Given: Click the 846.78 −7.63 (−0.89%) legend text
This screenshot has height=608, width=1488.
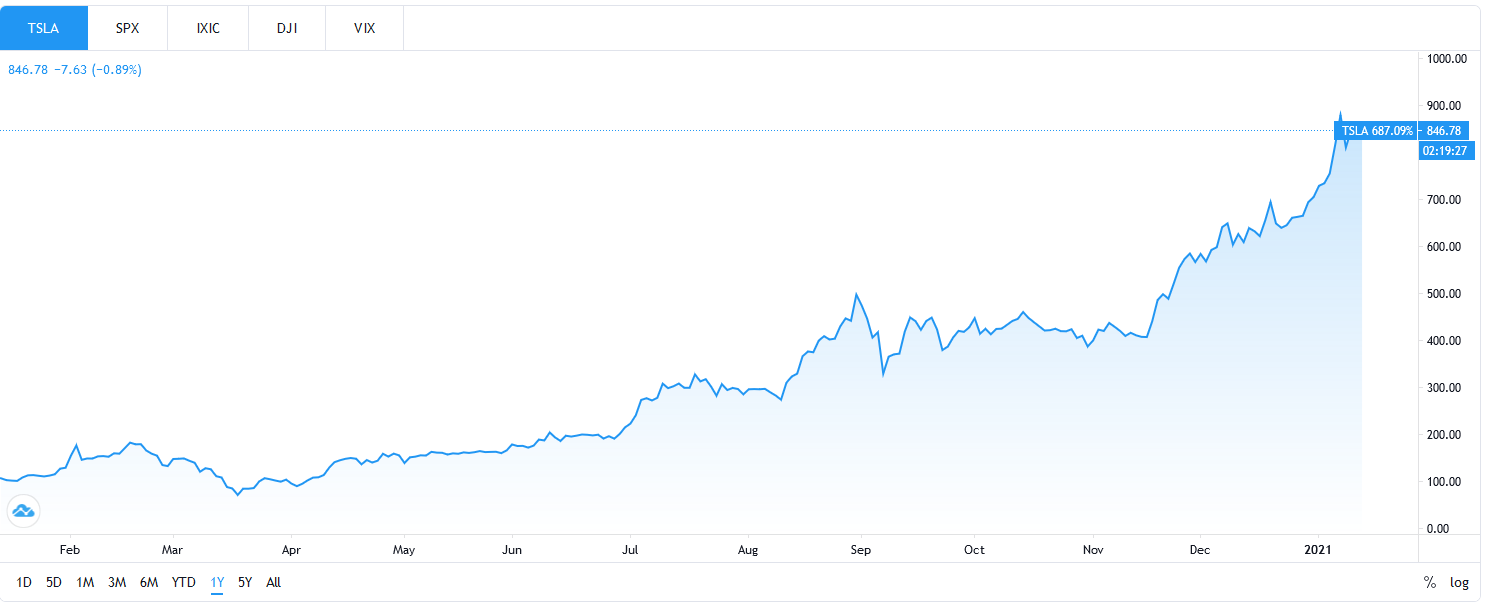Looking at the screenshot, I should (x=75, y=70).
